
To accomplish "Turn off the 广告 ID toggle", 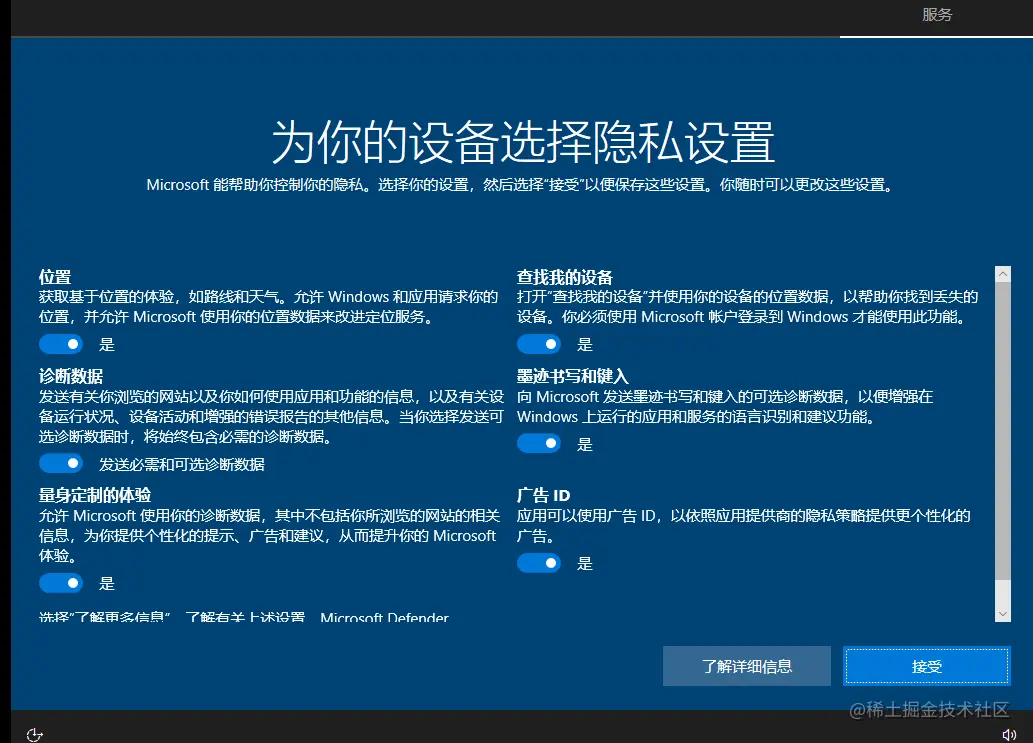I will pos(538,563).
